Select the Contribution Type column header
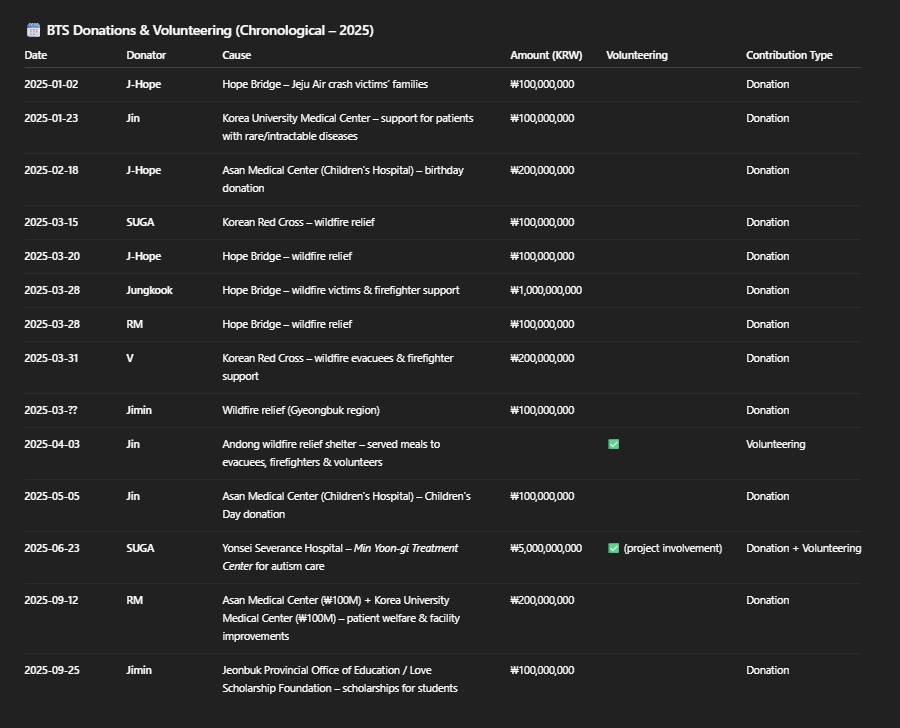The height and width of the screenshot is (728, 900). [x=789, y=55]
